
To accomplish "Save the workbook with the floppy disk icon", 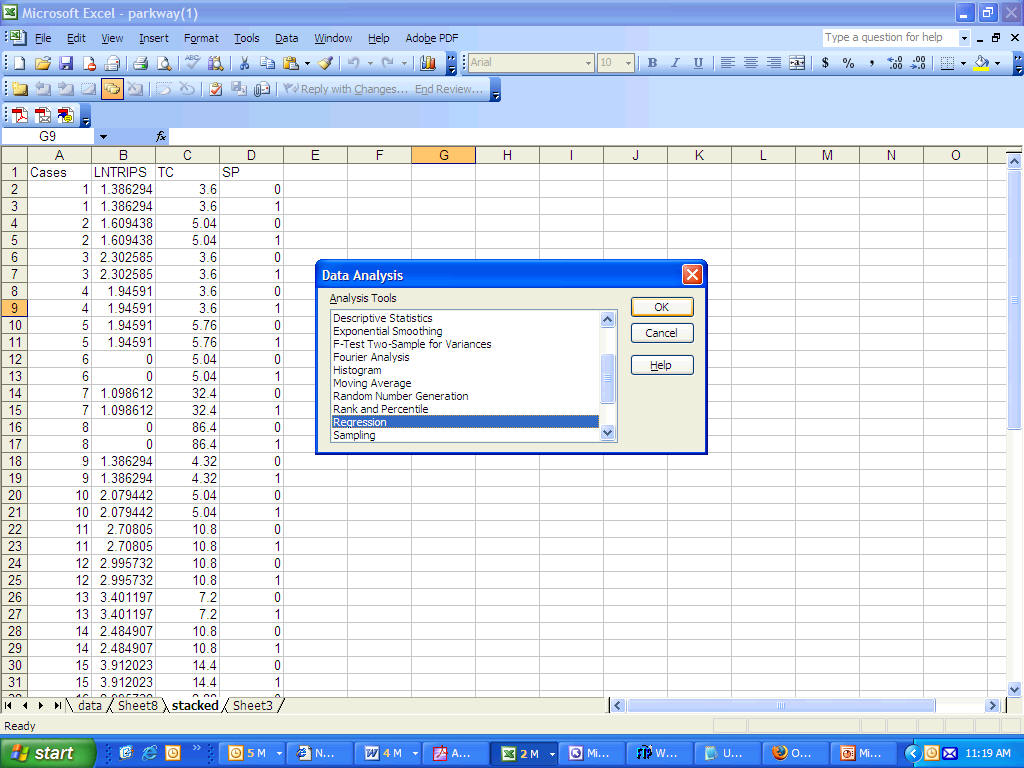I will (66, 63).
